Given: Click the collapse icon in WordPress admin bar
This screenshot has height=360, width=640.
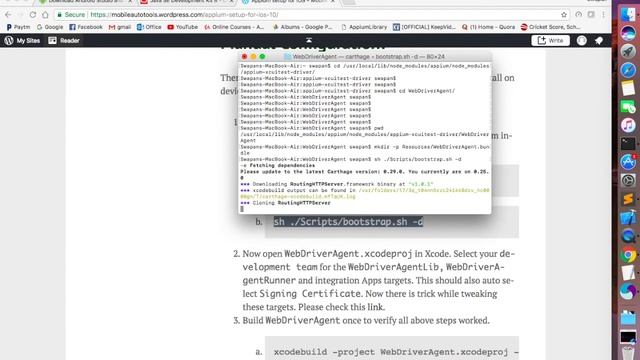Looking at the screenshot, I should pyautogui.click(x=309, y=40).
